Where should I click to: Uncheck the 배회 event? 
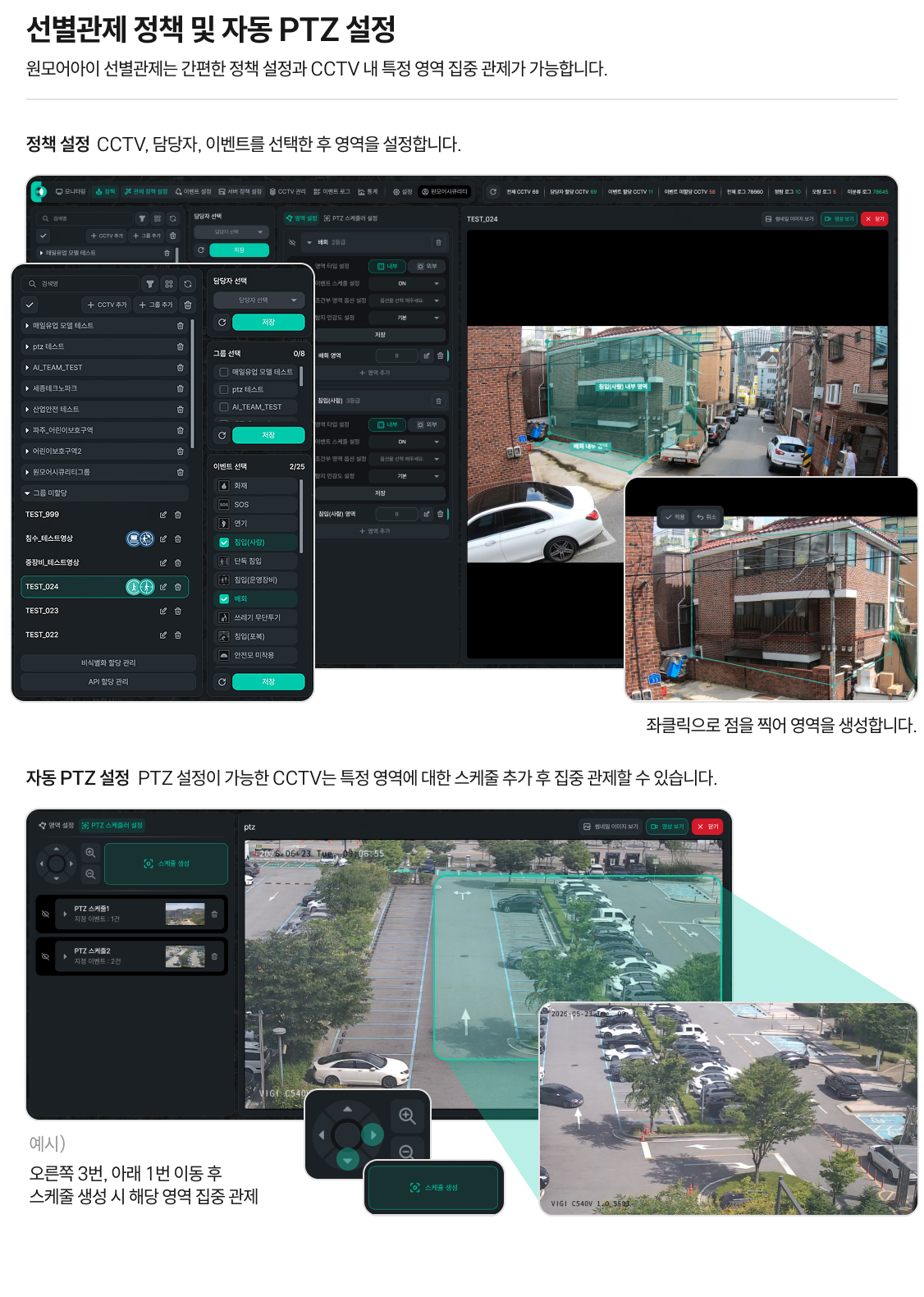coord(224,599)
